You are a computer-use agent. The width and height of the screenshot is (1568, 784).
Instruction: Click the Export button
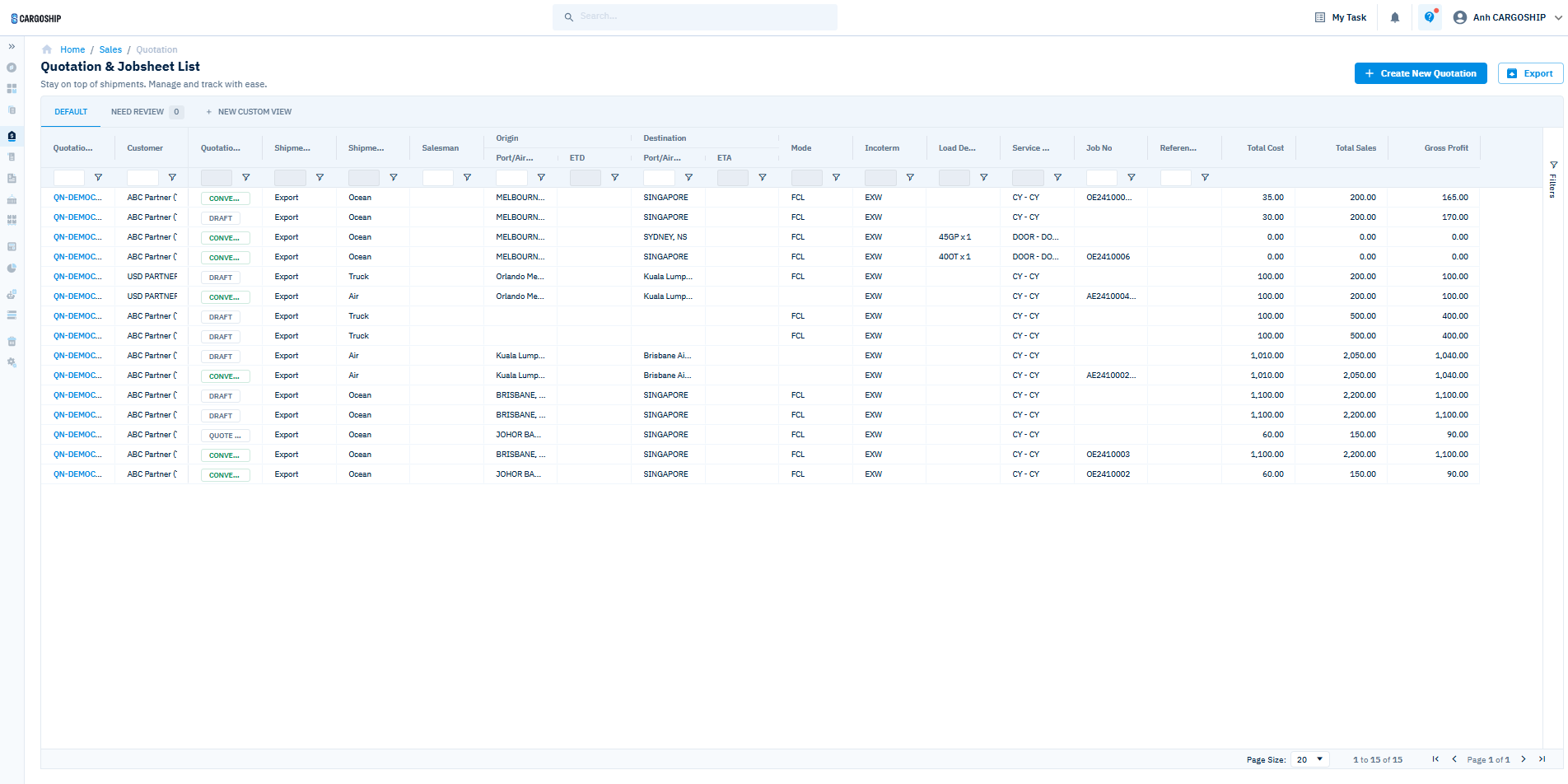pyautogui.click(x=1530, y=73)
